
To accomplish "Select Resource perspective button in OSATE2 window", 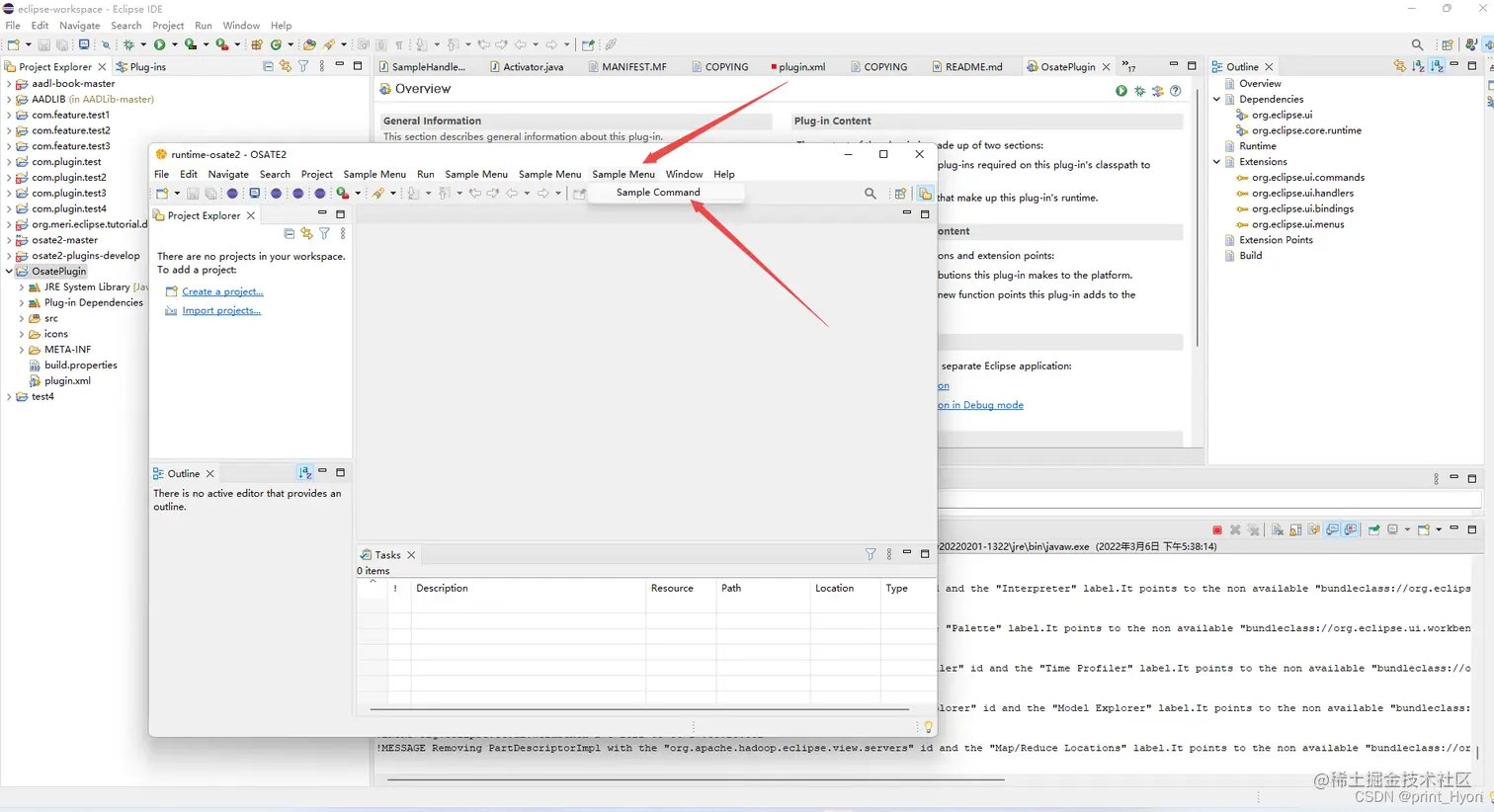I will (x=924, y=194).
